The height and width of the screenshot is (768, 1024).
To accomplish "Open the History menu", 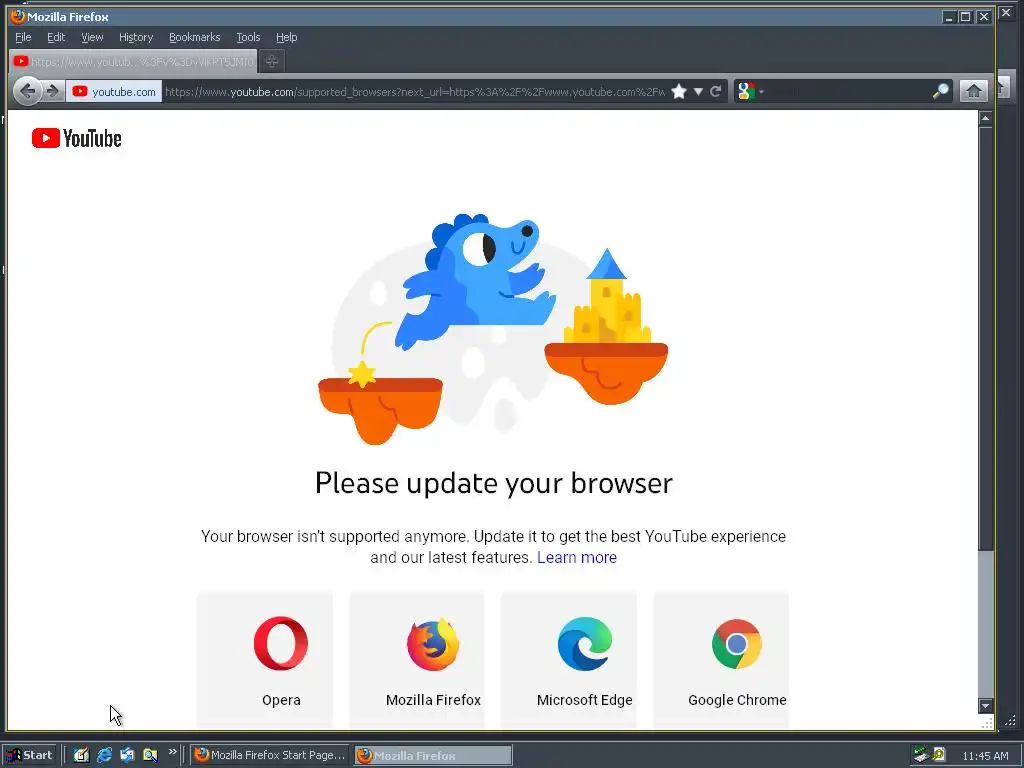I will [136, 37].
